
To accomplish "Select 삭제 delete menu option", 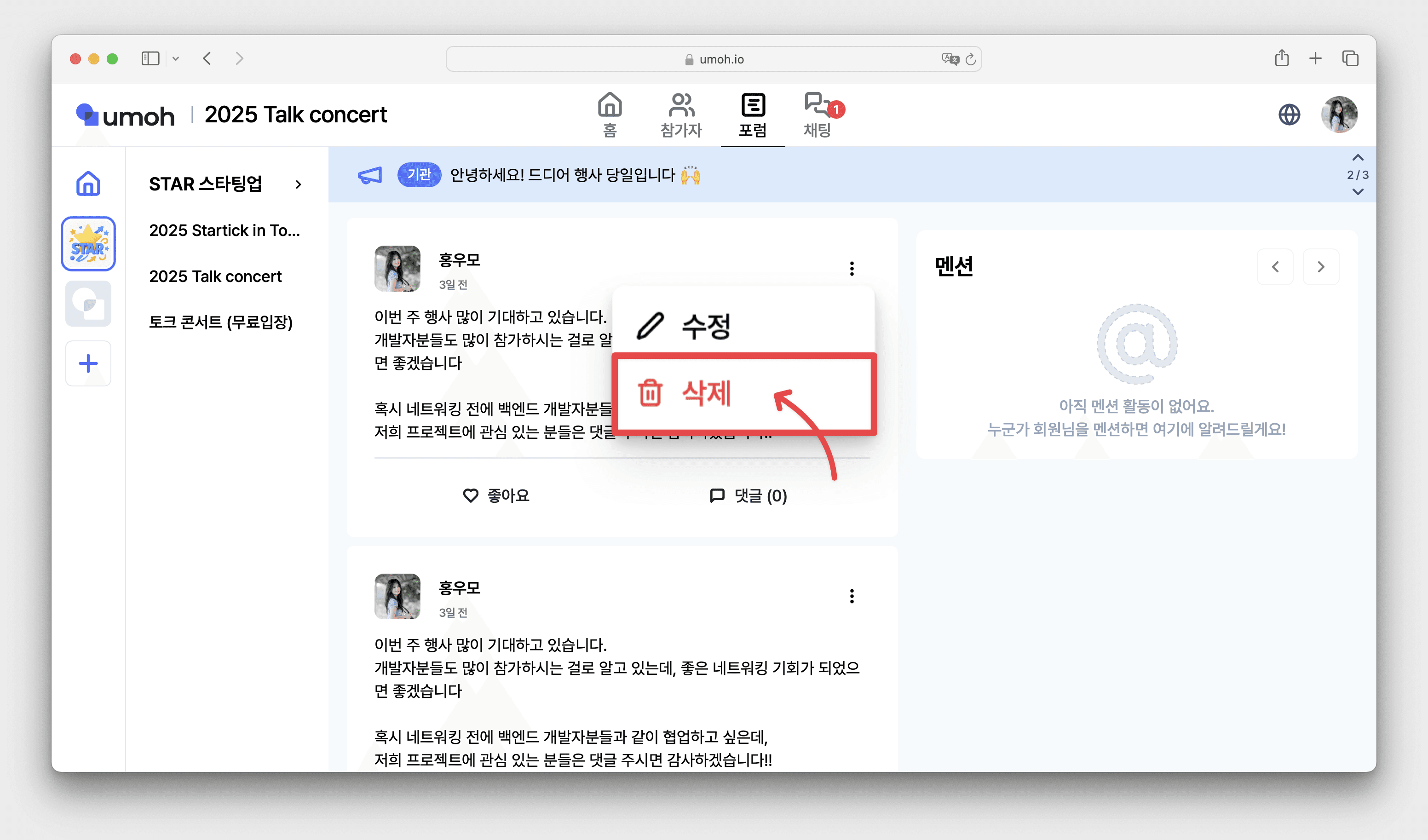I will coord(706,393).
